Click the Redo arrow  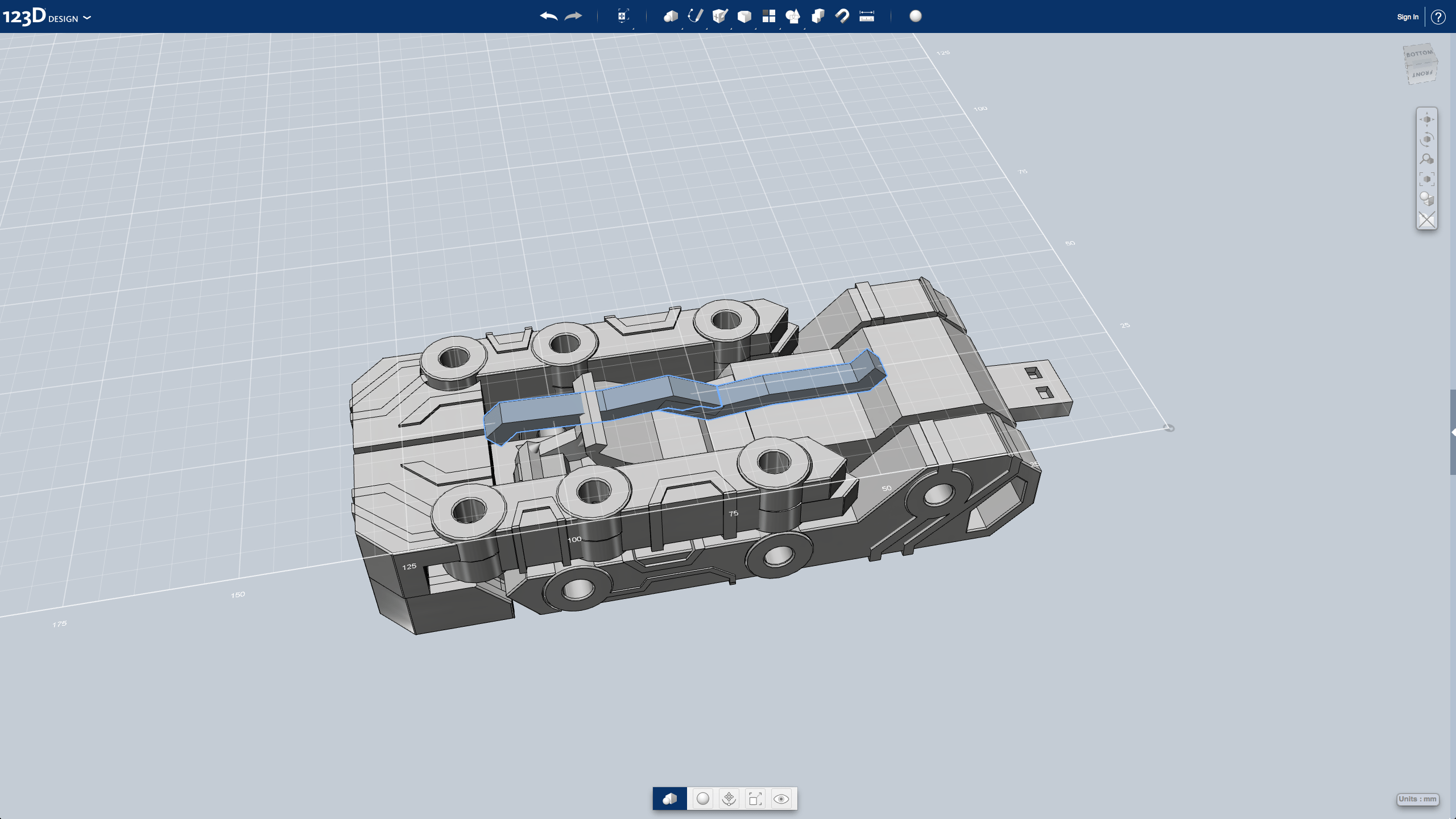point(573,16)
